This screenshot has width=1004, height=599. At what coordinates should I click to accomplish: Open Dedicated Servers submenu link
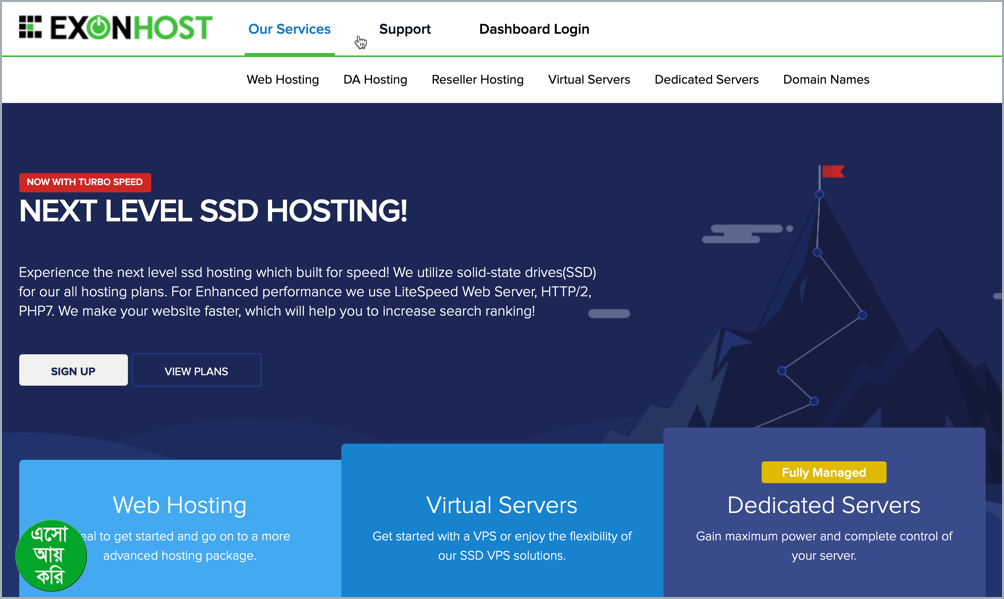pyautogui.click(x=706, y=79)
